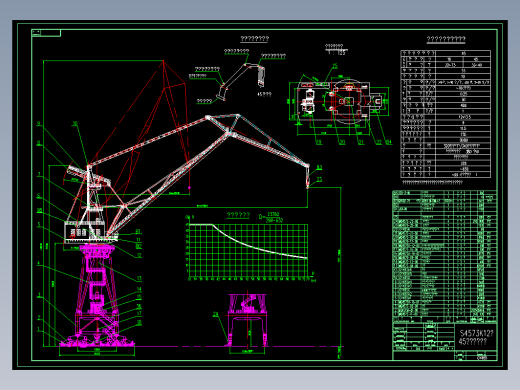
Task: Select the gantry front elevation view
Action: coord(247,320)
